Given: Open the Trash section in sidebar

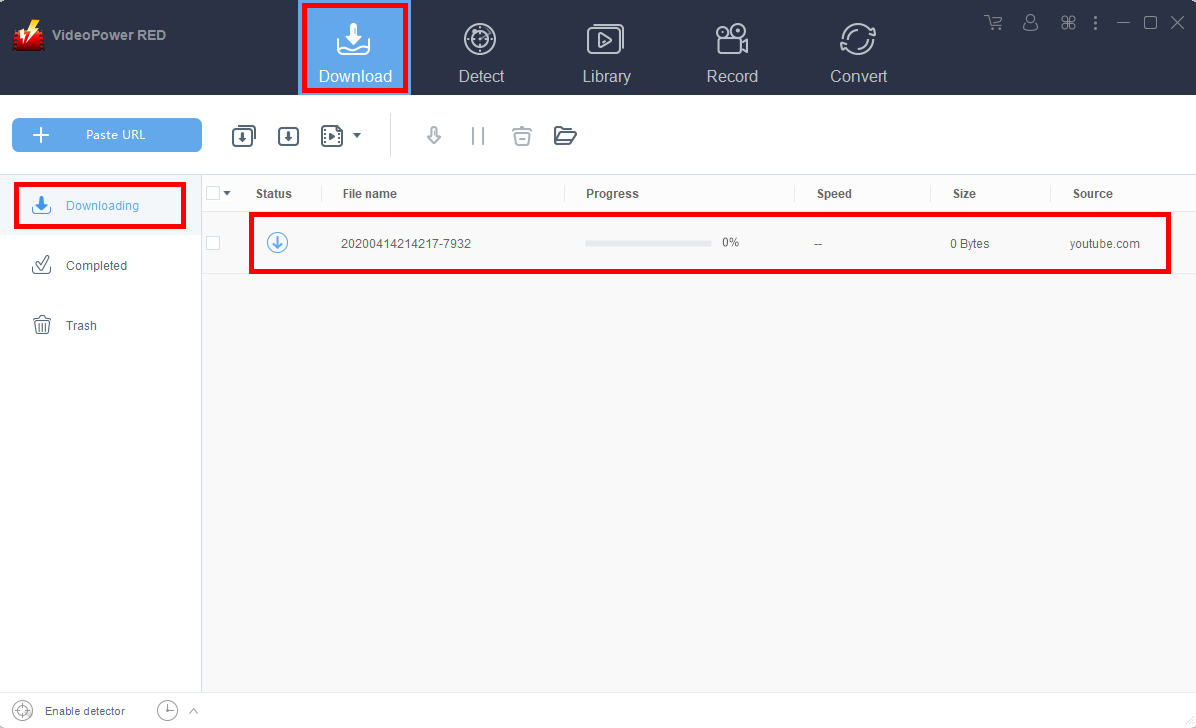Looking at the screenshot, I should [100, 326].
